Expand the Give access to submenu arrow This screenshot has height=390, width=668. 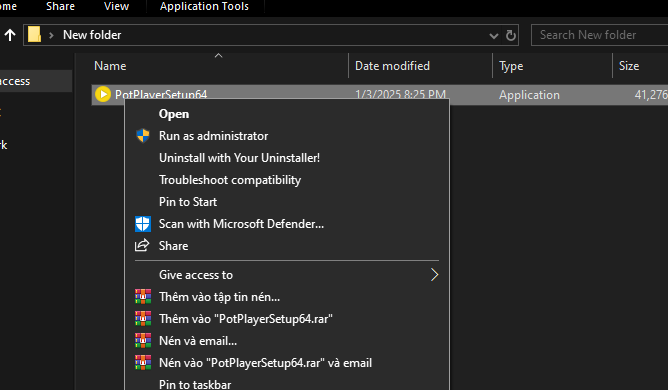(x=434, y=274)
